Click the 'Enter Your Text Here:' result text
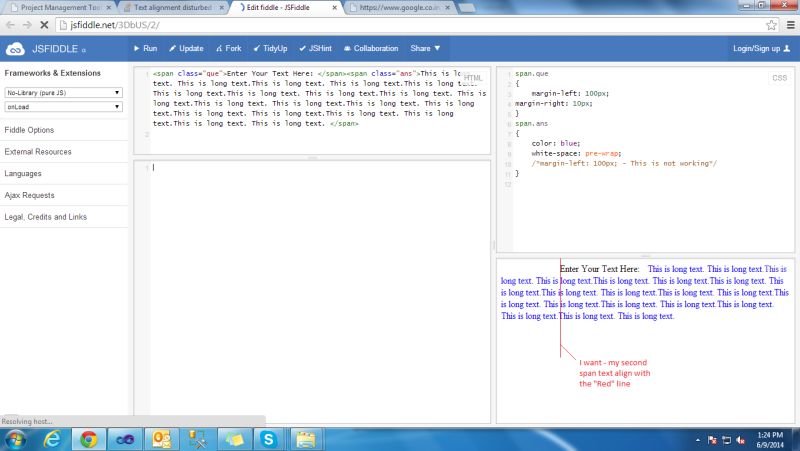Screen dimensions: 800x451 (599, 269)
